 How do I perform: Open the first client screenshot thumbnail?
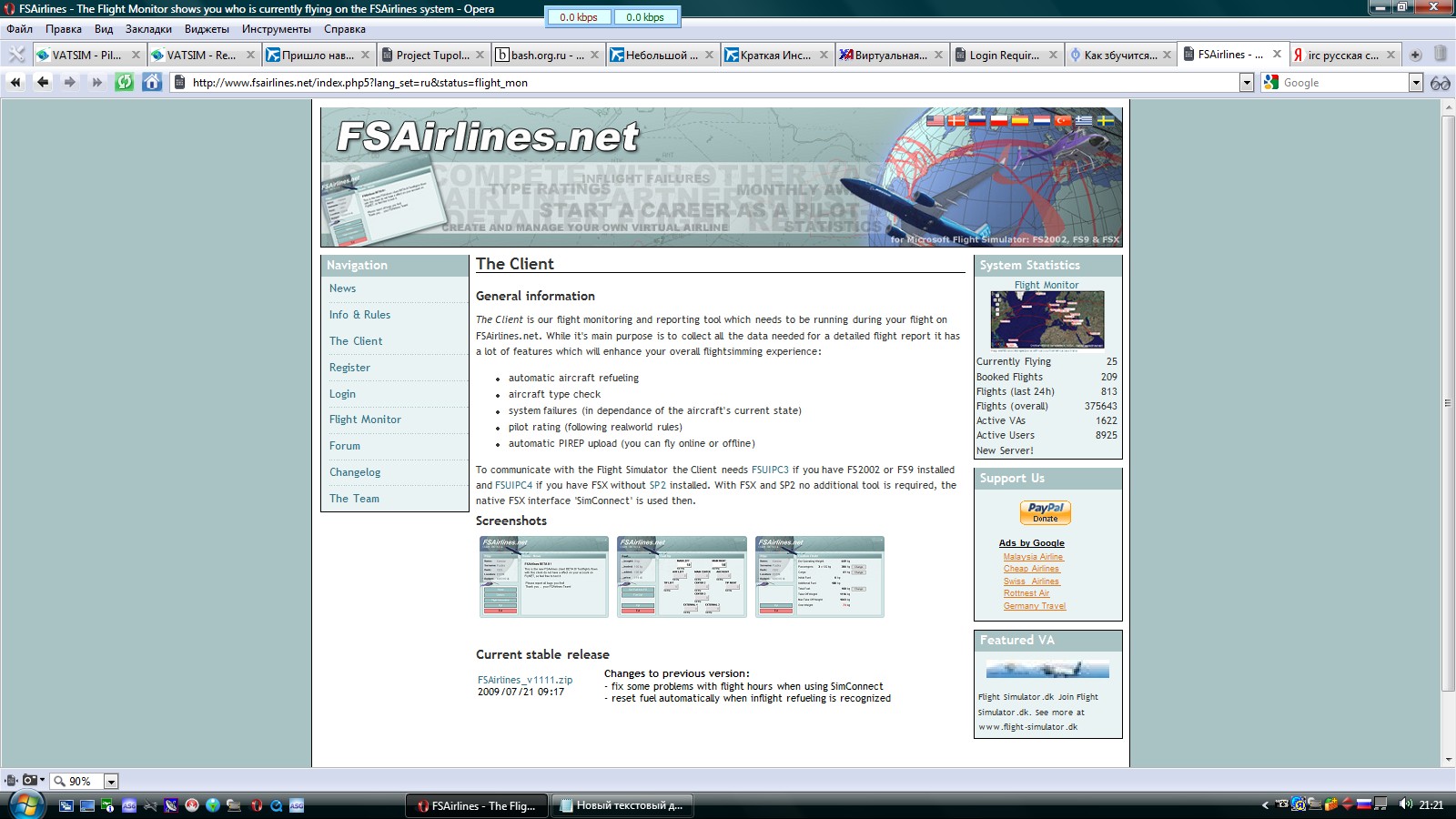(543, 577)
